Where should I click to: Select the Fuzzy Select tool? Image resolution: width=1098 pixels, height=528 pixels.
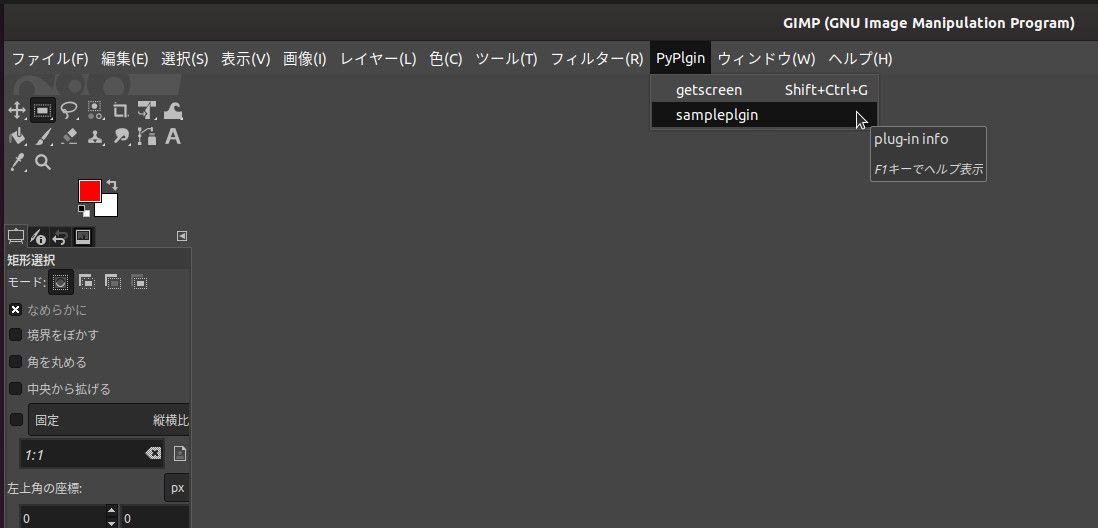pos(95,111)
